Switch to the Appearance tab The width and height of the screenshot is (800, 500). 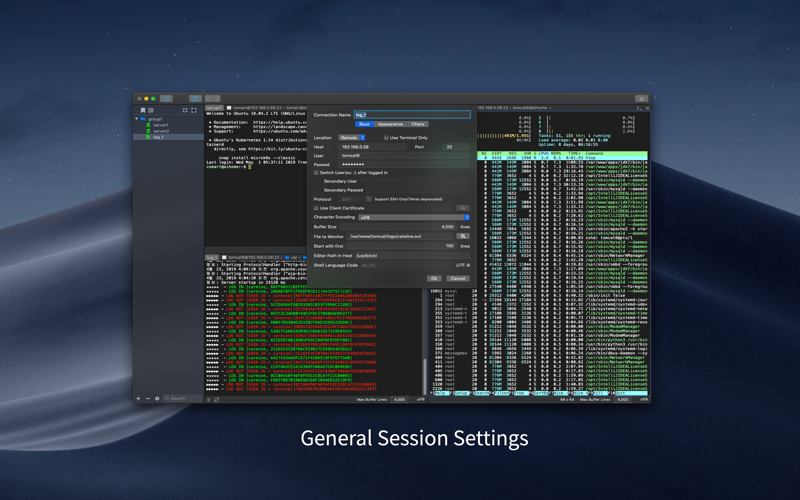click(390, 124)
